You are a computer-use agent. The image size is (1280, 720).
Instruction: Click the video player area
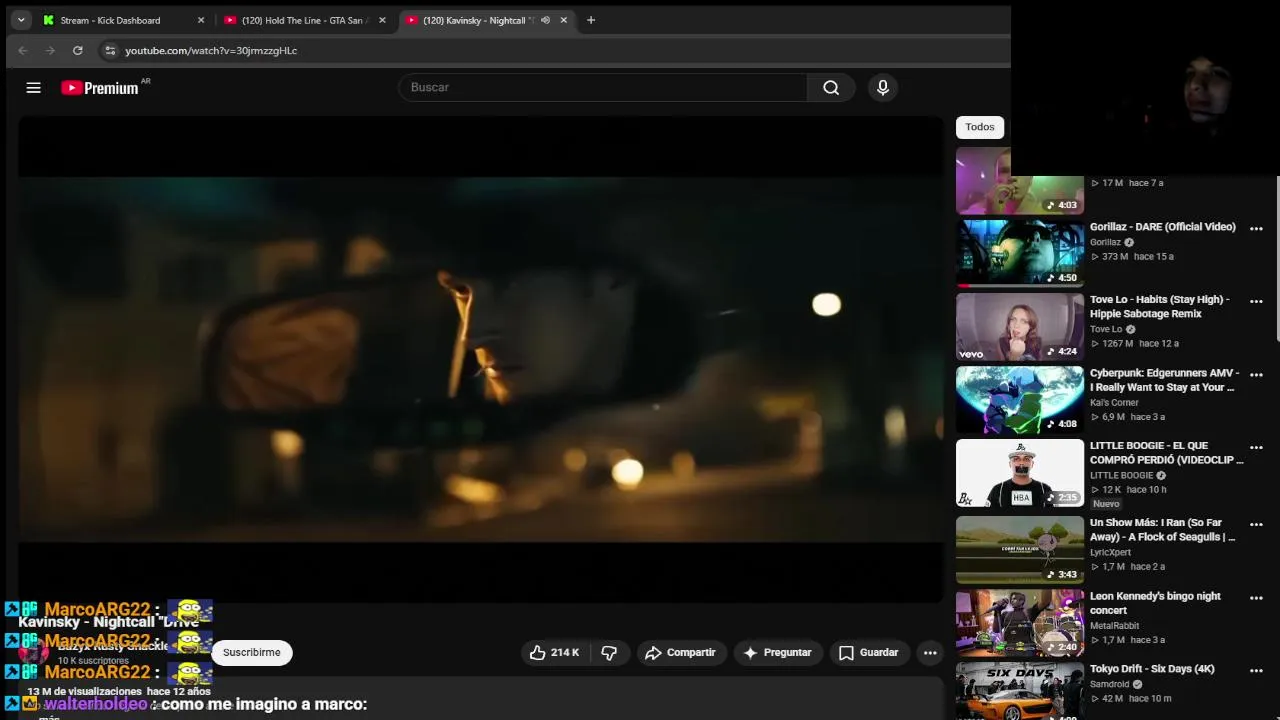[480, 360]
